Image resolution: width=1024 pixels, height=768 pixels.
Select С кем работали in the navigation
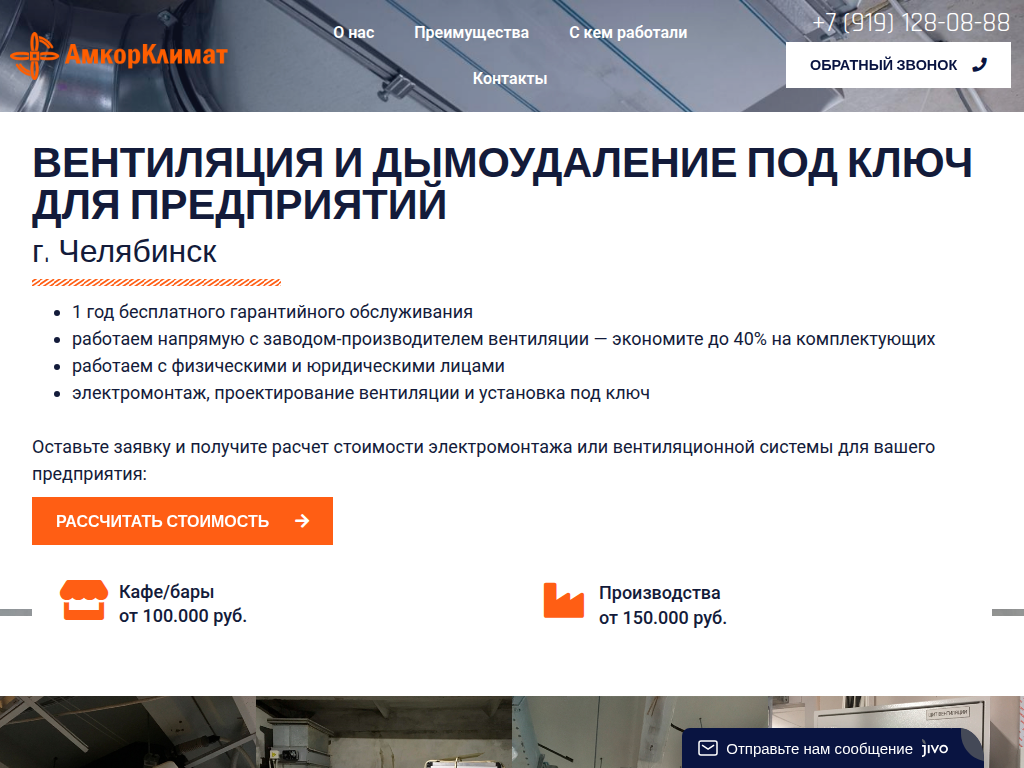pos(628,32)
